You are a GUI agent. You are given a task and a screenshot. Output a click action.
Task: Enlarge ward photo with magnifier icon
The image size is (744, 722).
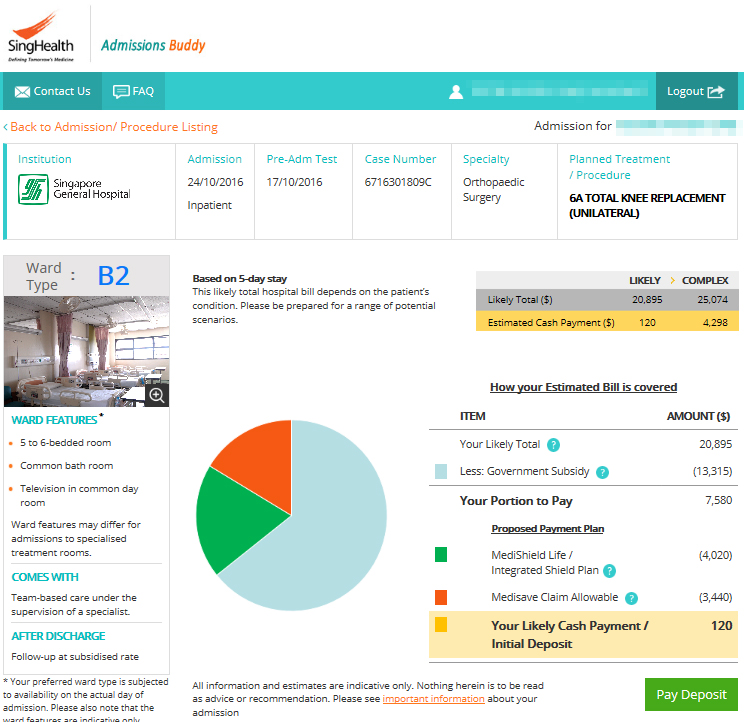pyautogui.click(x=157, y=395)
